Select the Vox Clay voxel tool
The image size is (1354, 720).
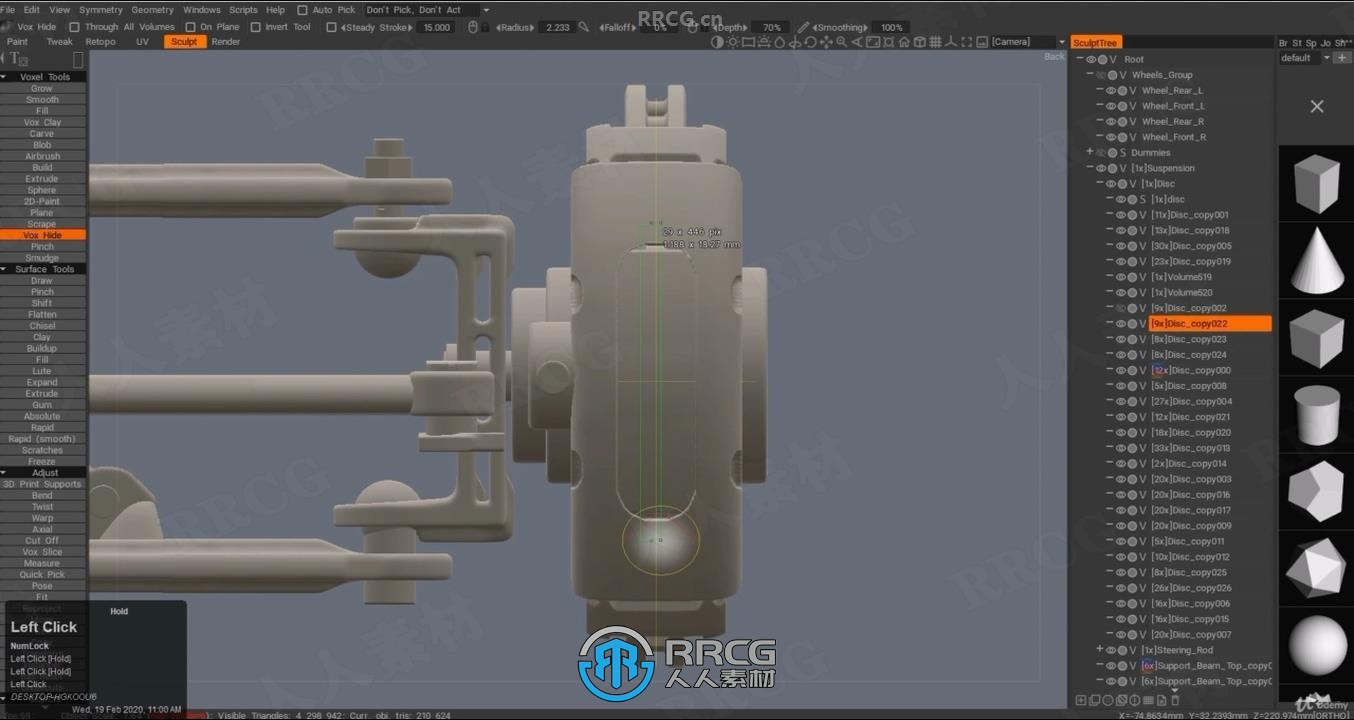42,122
